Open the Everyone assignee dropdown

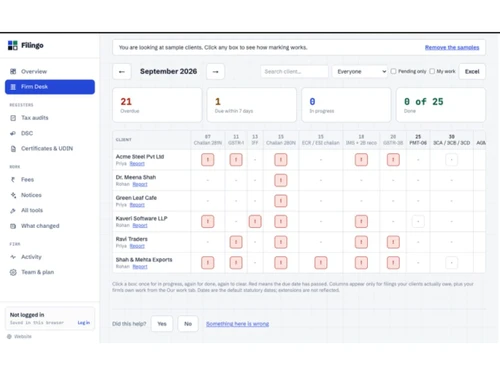(x=360, y=72)
